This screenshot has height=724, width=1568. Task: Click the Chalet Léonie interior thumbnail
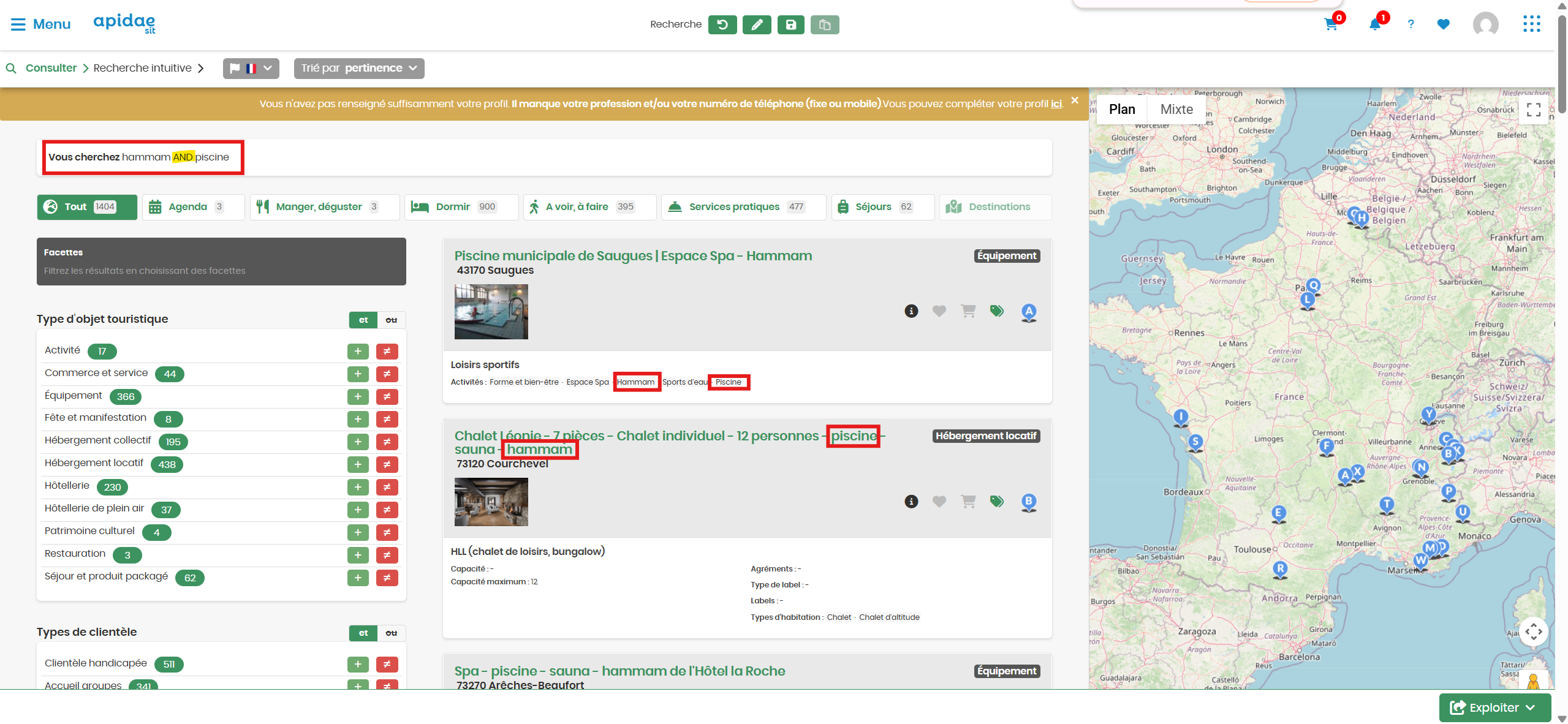tap(491, 502)
